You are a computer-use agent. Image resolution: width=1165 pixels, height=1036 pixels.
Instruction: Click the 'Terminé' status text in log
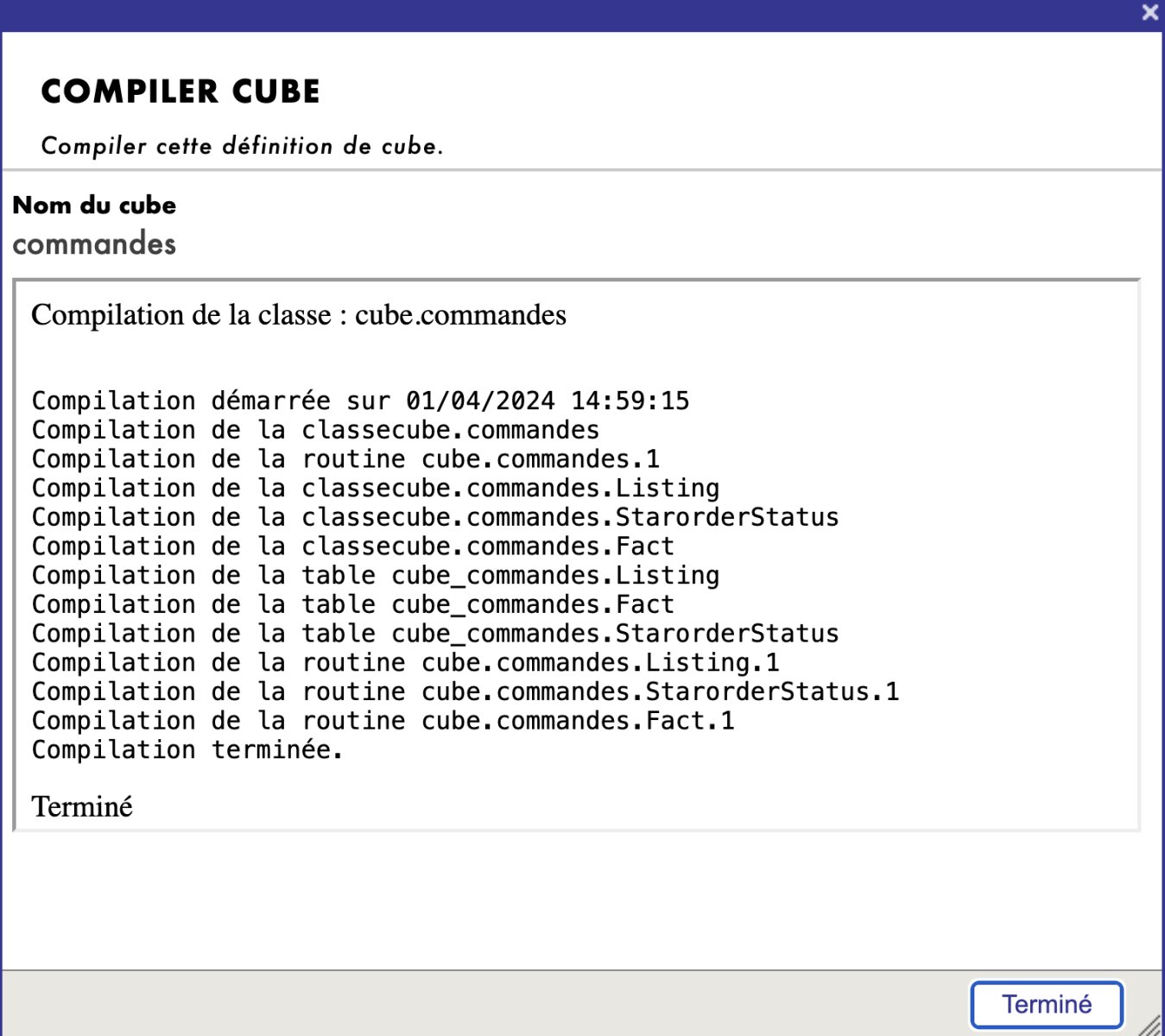coord(82,806)
